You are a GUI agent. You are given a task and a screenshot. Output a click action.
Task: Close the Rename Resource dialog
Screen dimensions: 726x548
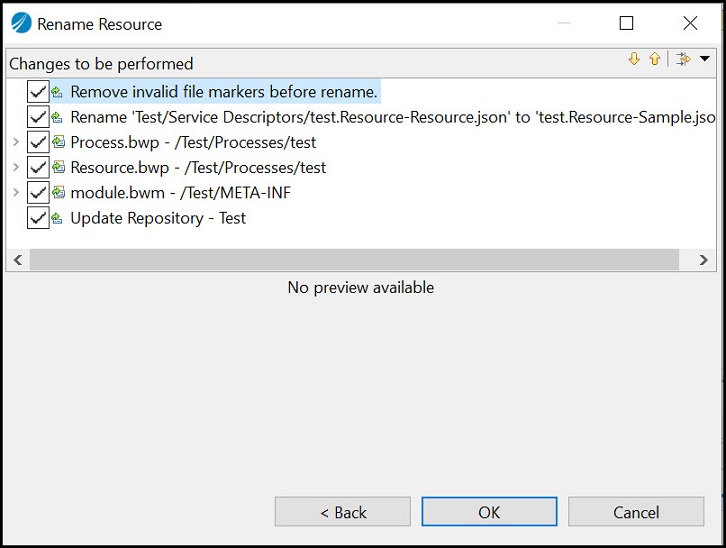(690, 23)
